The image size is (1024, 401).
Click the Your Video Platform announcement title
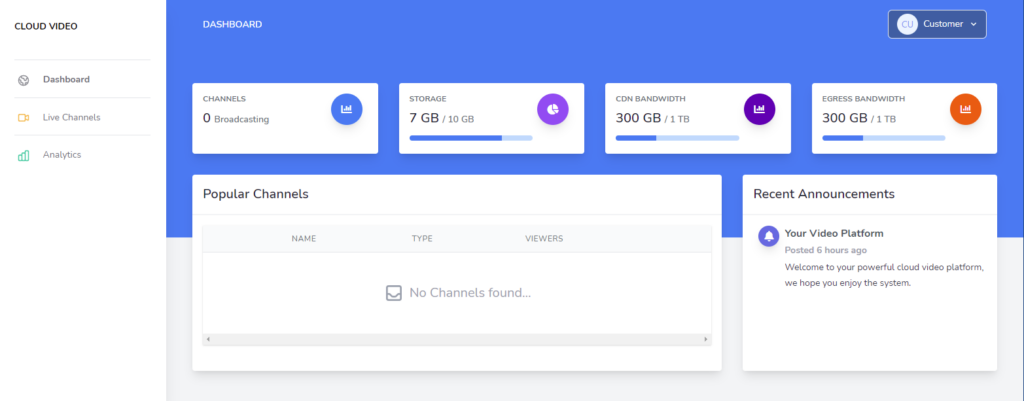click(834, 233)
